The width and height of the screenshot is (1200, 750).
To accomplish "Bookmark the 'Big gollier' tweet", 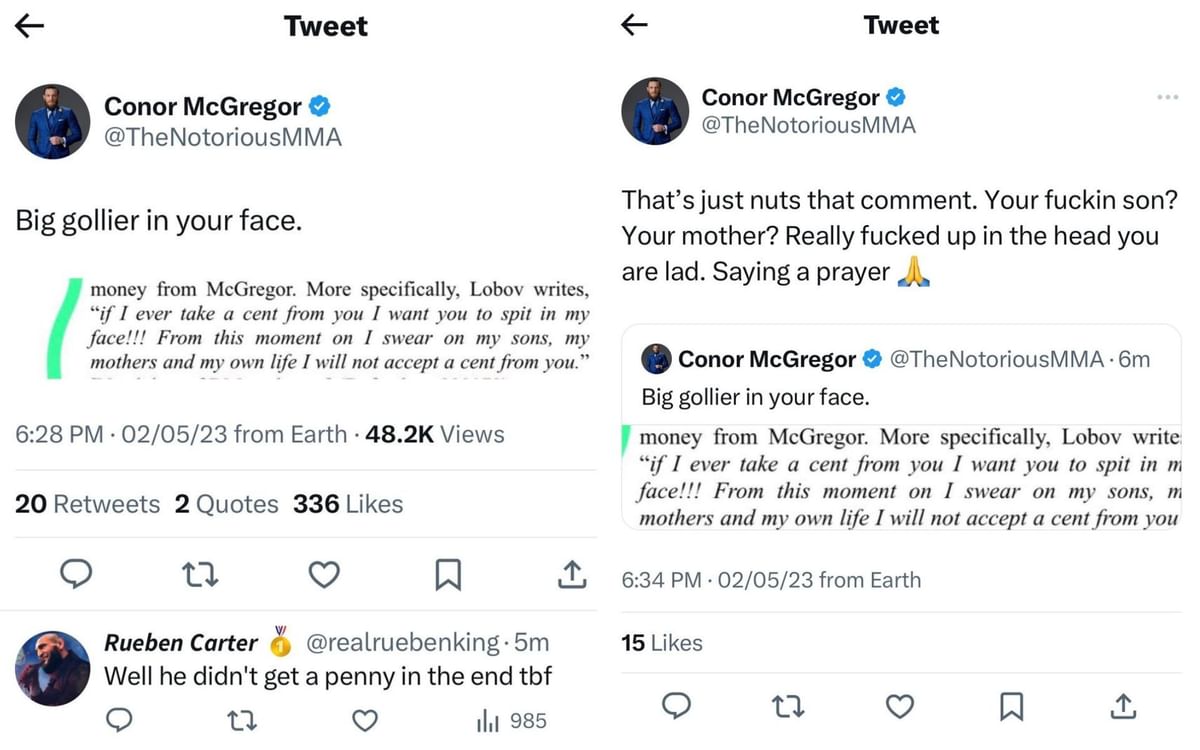I will click(447, 575).
